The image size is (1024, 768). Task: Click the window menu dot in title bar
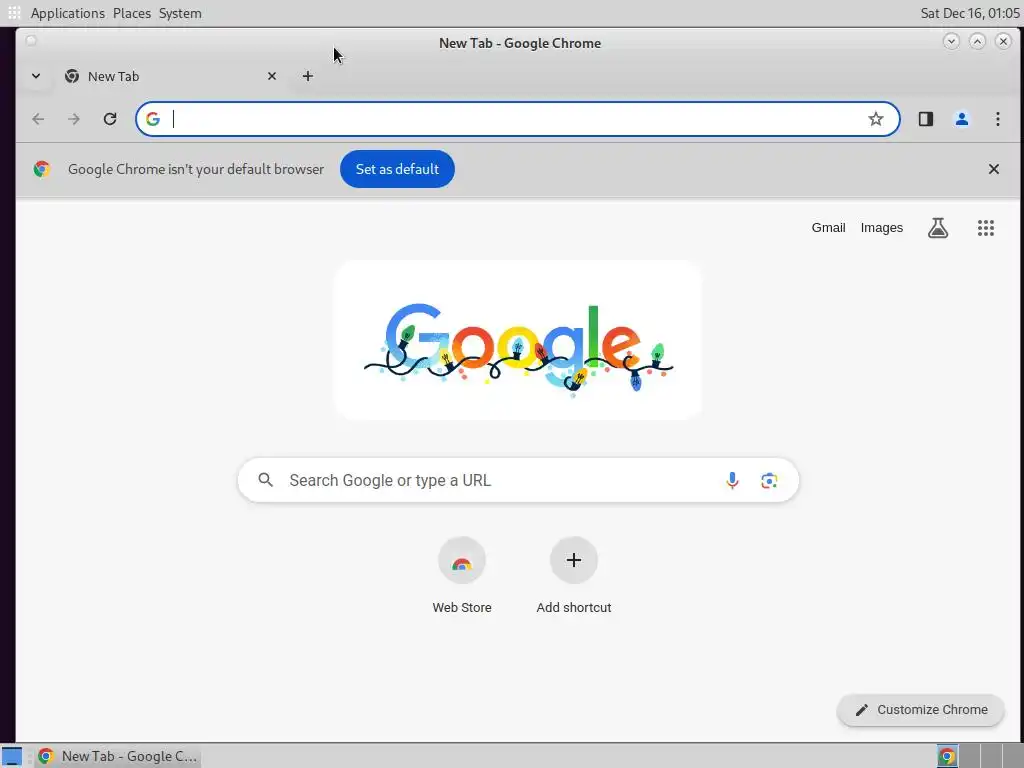pos(31,40)
